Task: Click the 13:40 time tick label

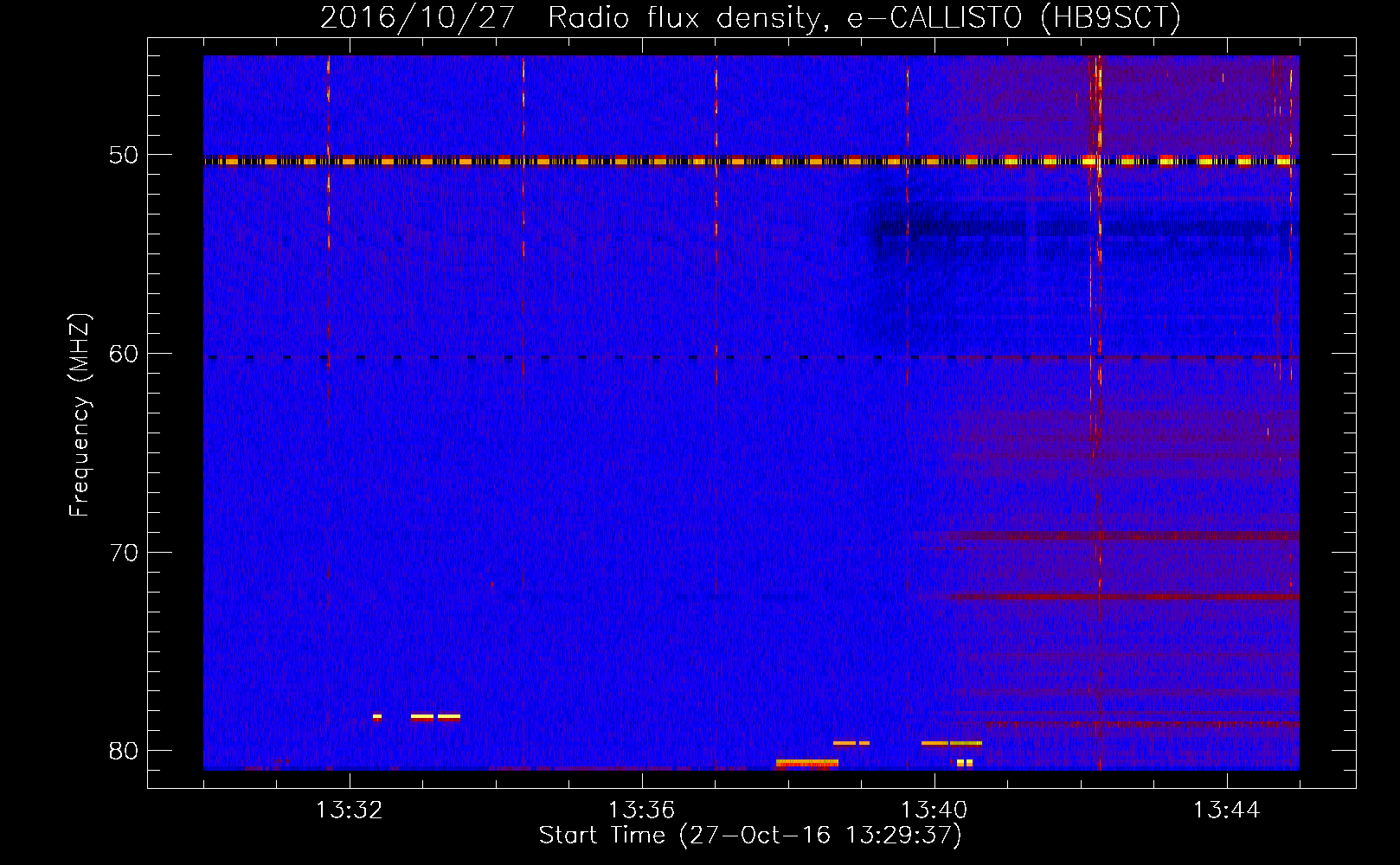Action: pos(934,811)
